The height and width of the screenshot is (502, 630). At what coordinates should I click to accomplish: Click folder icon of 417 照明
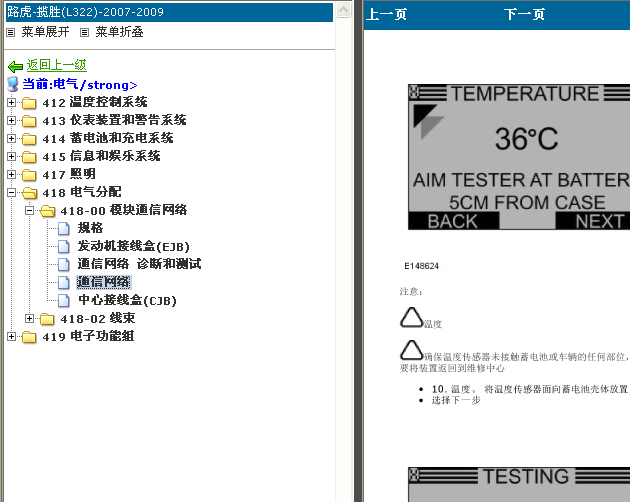coord(29,175)
